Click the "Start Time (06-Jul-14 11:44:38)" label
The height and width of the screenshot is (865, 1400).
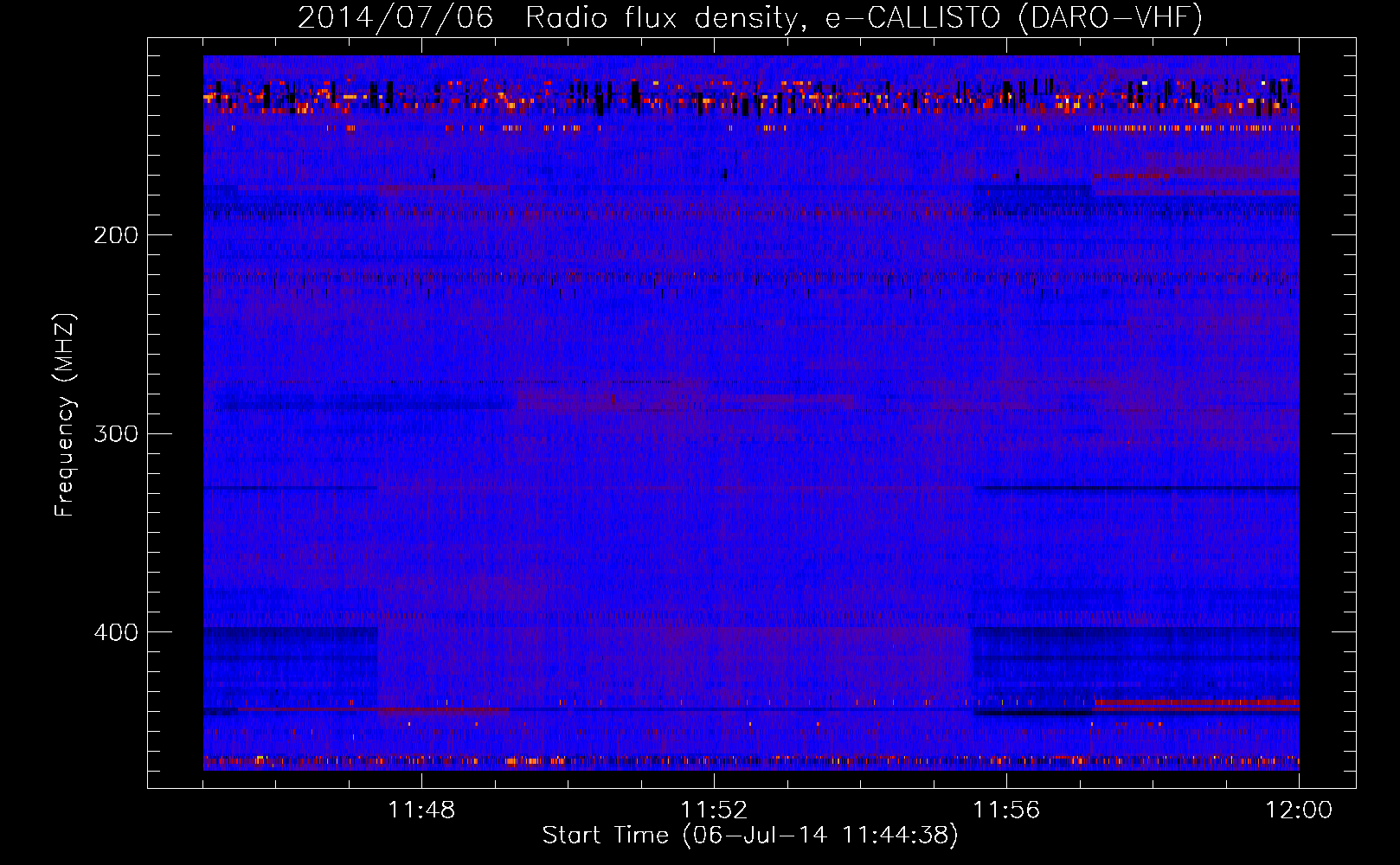750,836
